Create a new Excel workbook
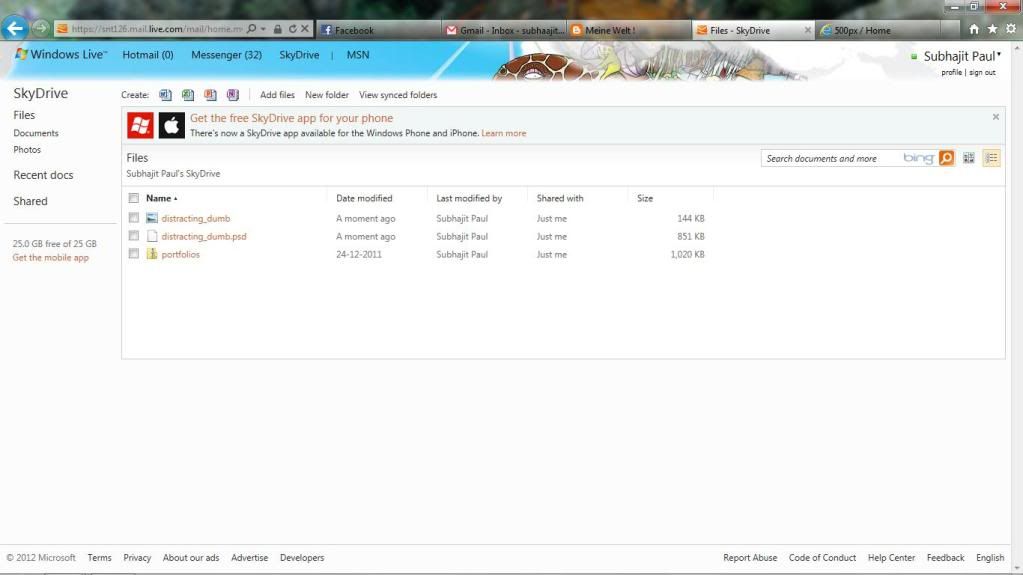The width and height of the screenshot is (1023, 575). point(188,95)
